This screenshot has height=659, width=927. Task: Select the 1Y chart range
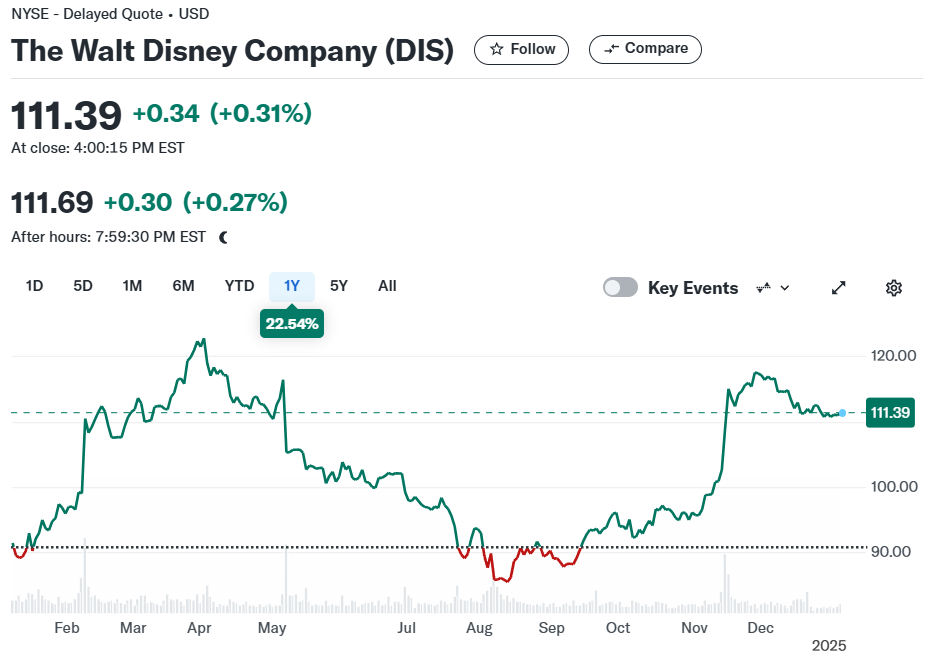pyautogui.click(x=291, y=286)
